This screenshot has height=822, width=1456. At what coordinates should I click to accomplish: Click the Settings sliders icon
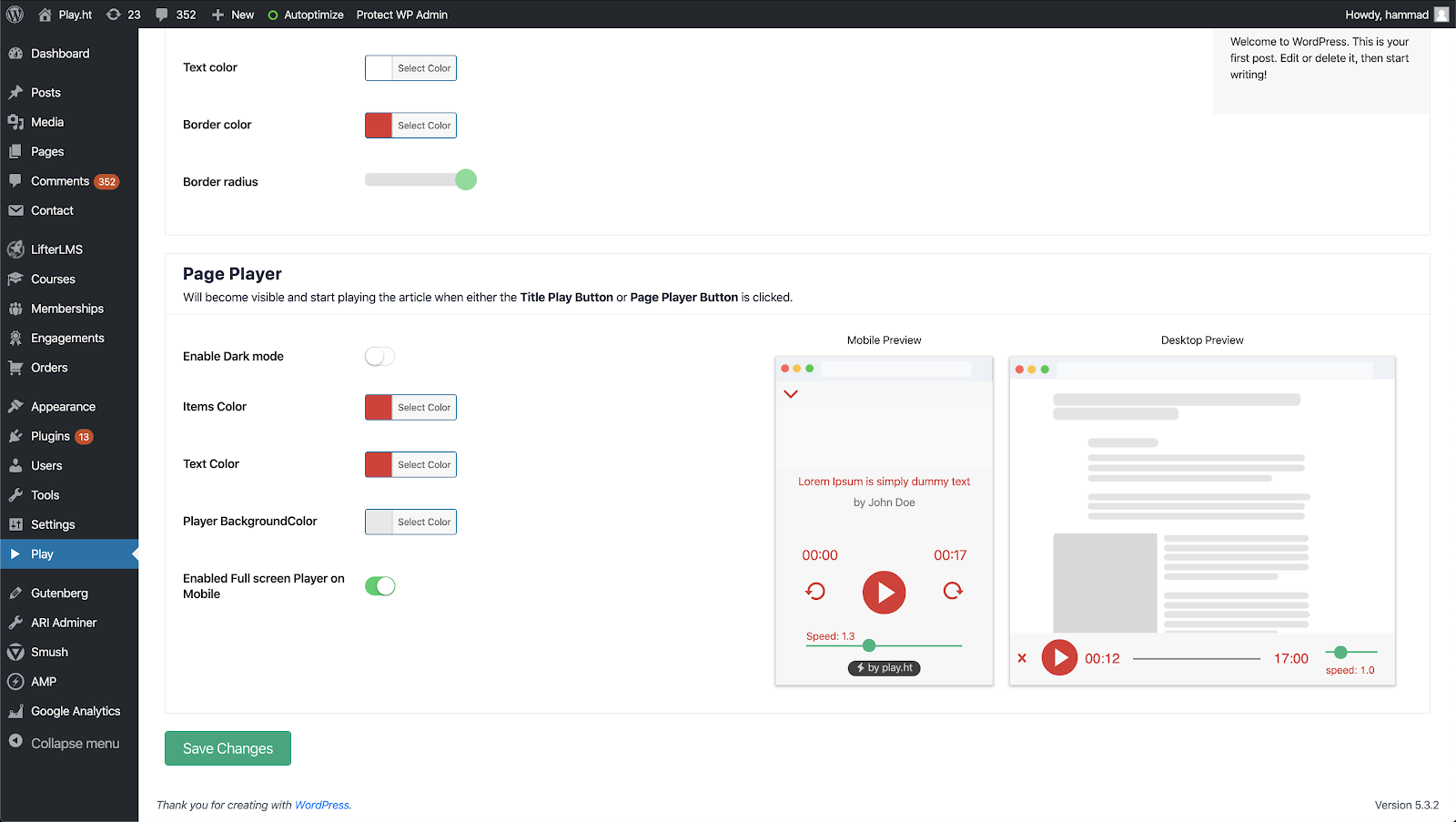tap(15, 524)
